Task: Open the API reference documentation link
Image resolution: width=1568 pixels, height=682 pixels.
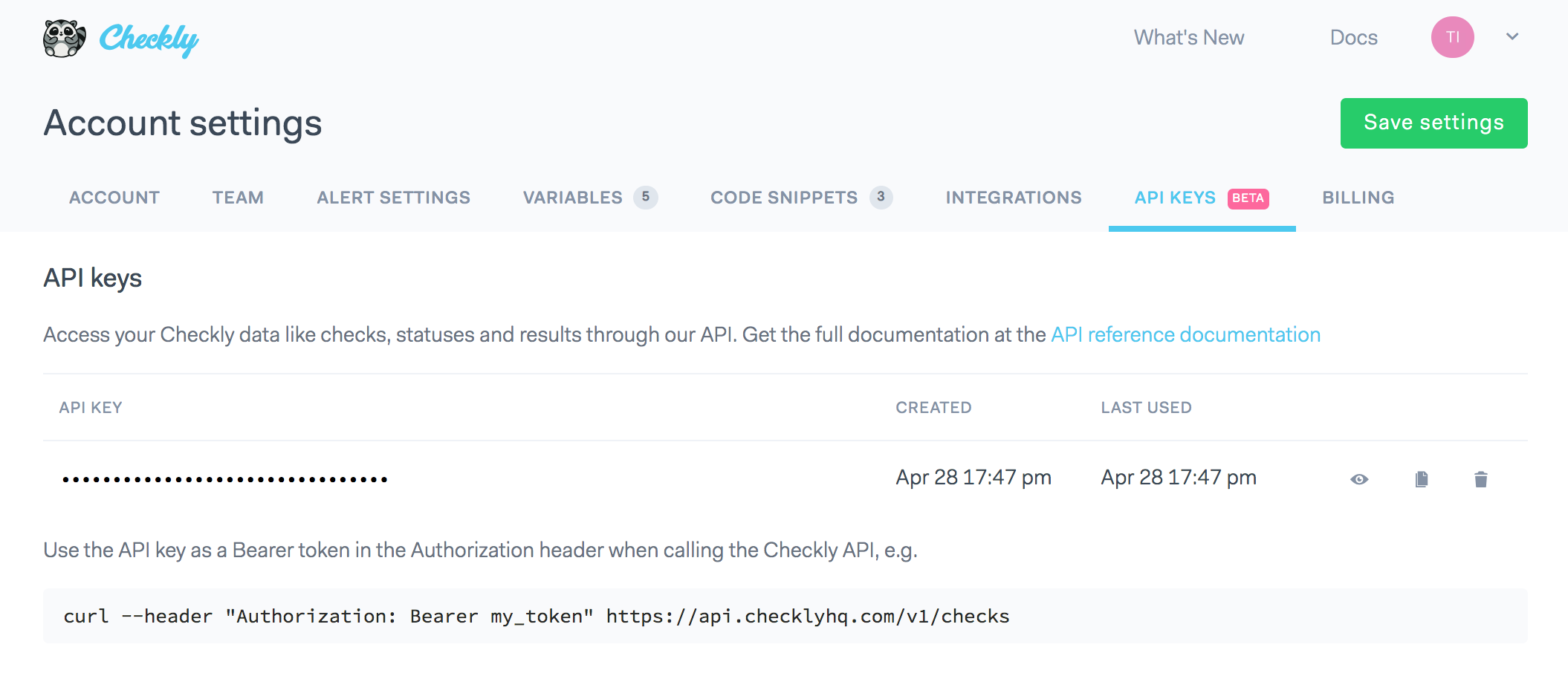Action: 1185,335
